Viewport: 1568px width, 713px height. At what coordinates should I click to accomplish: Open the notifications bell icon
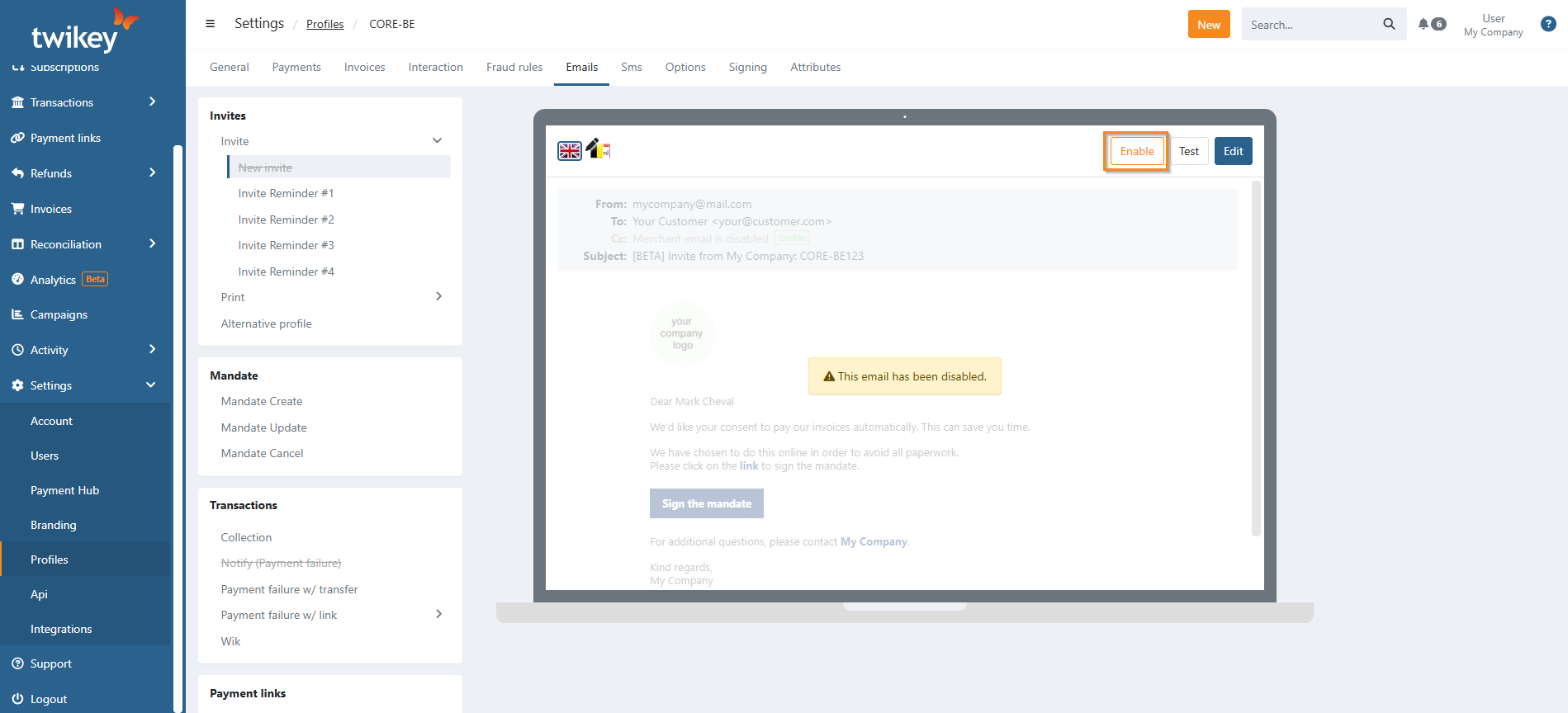(1424, 24)
